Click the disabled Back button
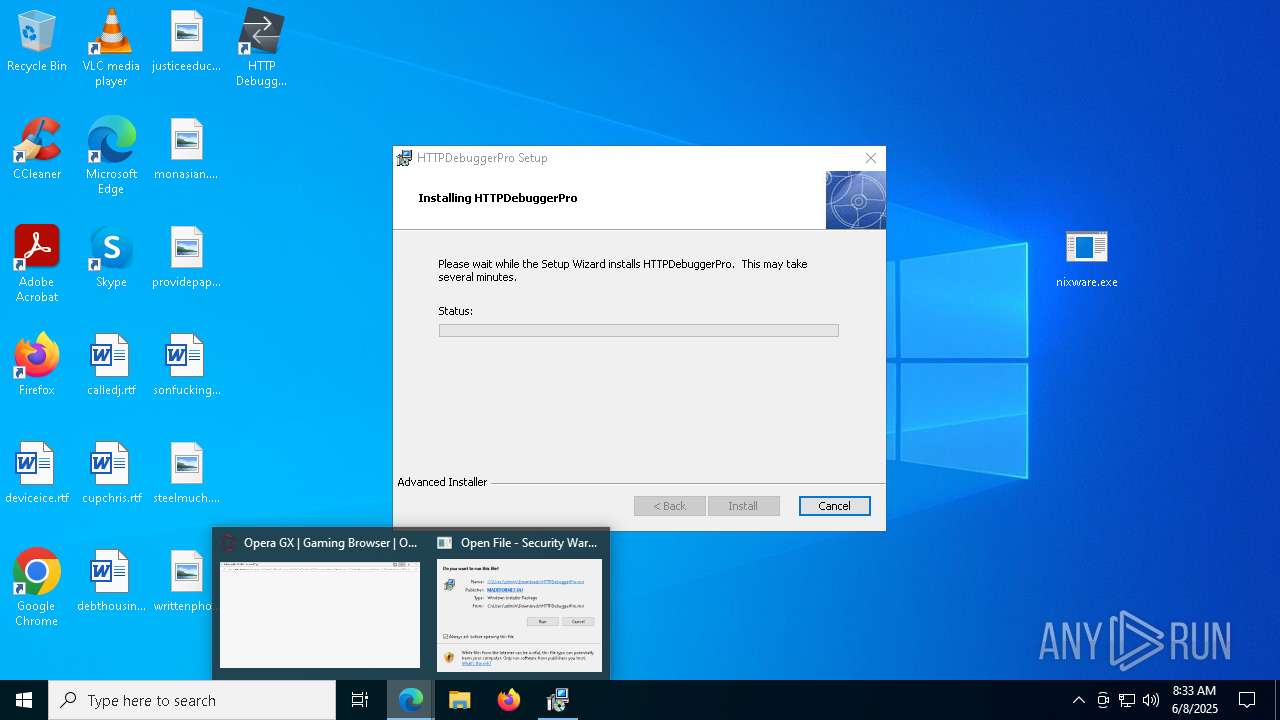1280x720 pixels. tap(669, 506)
